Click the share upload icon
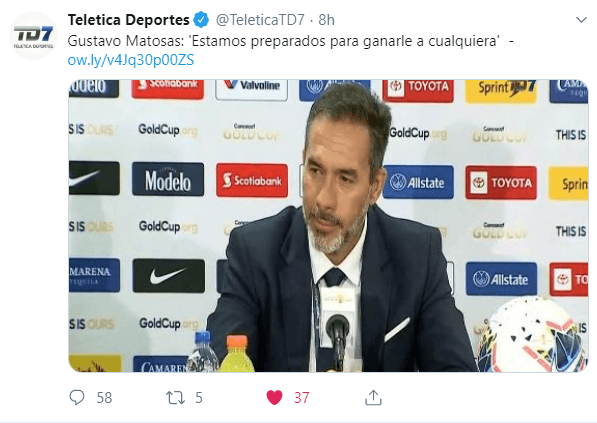Viewport: 597px width, 423px height. (x=373, y=397)
